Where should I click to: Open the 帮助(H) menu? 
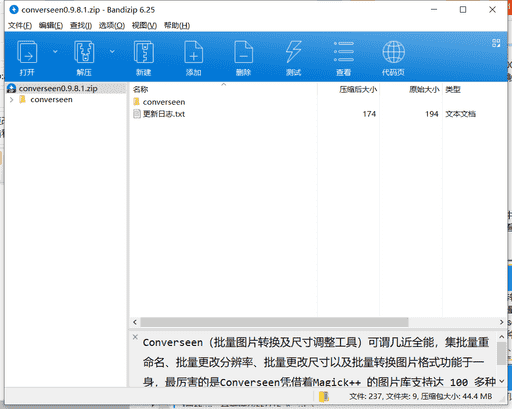[177, 25]
